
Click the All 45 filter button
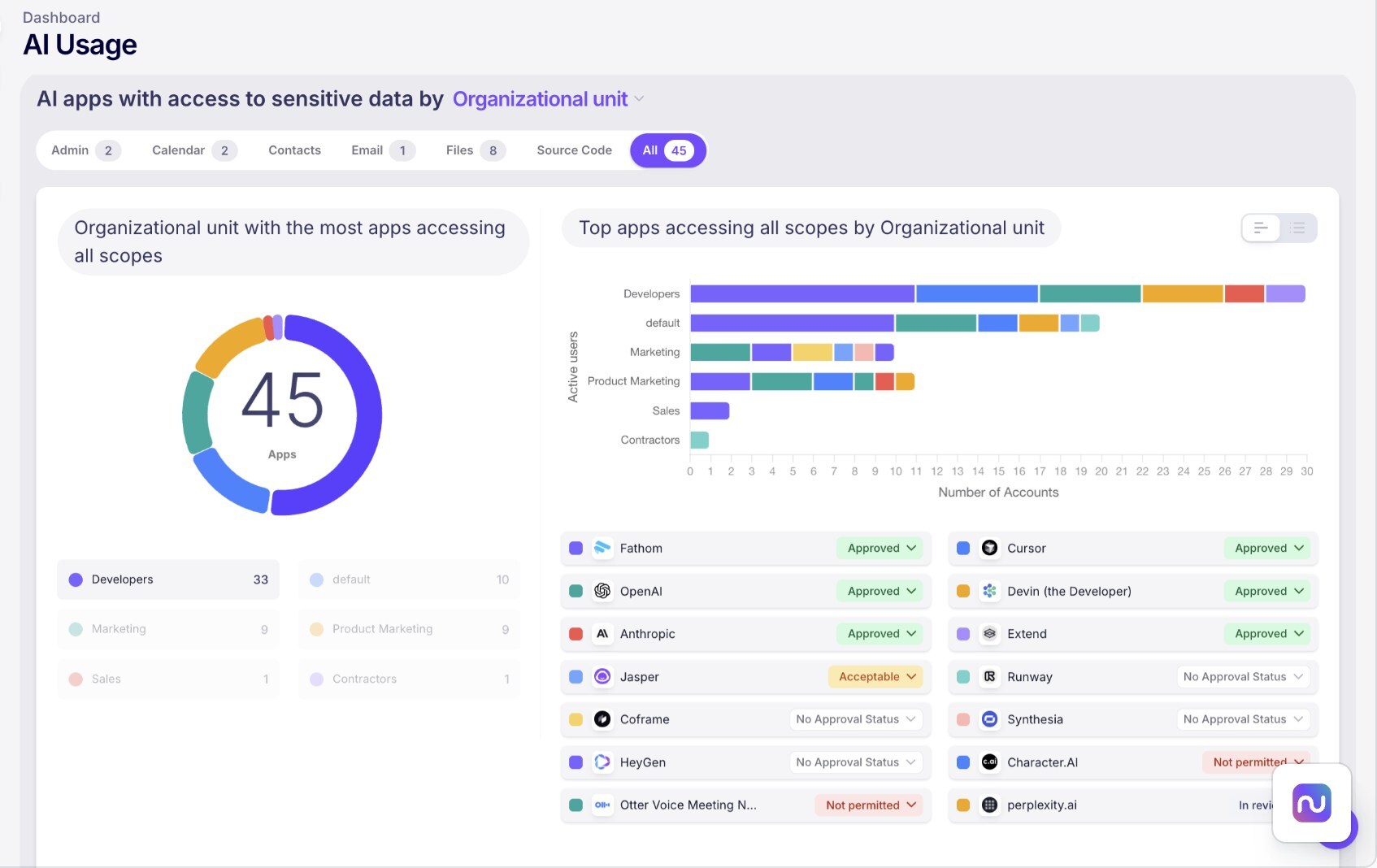tap(667, 150)
